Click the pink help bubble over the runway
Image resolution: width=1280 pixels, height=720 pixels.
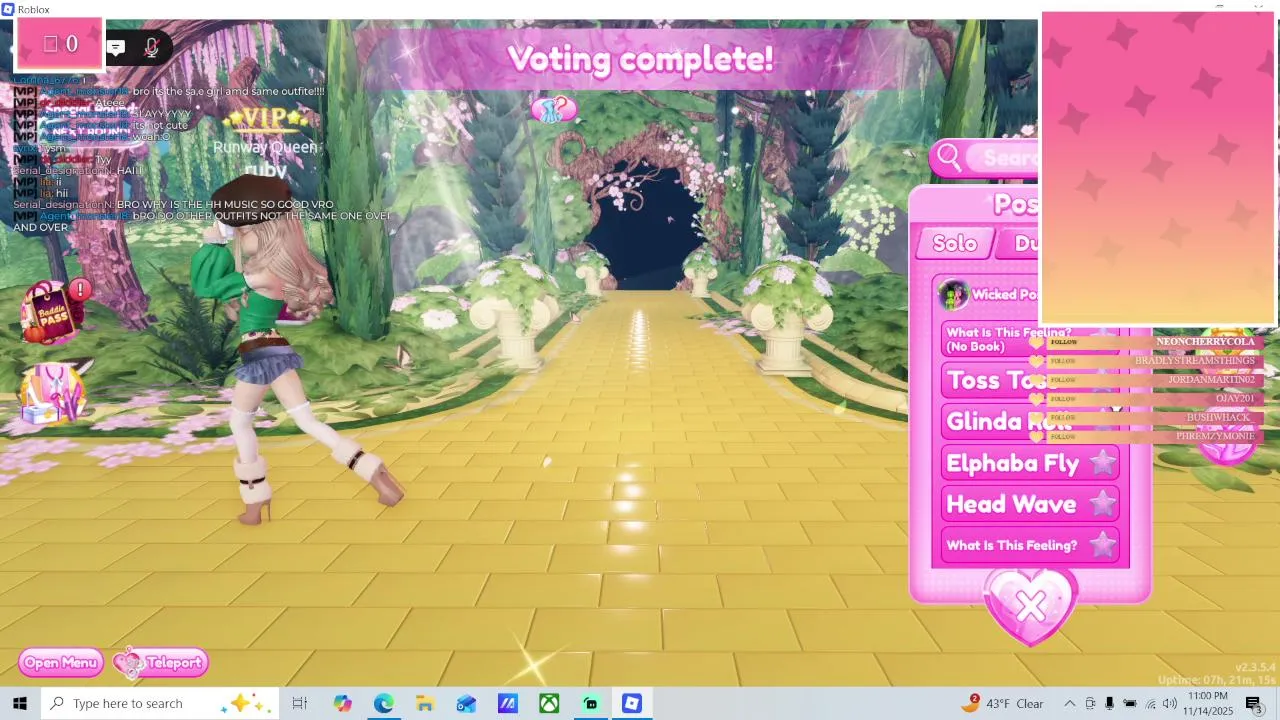coord(553,108)
